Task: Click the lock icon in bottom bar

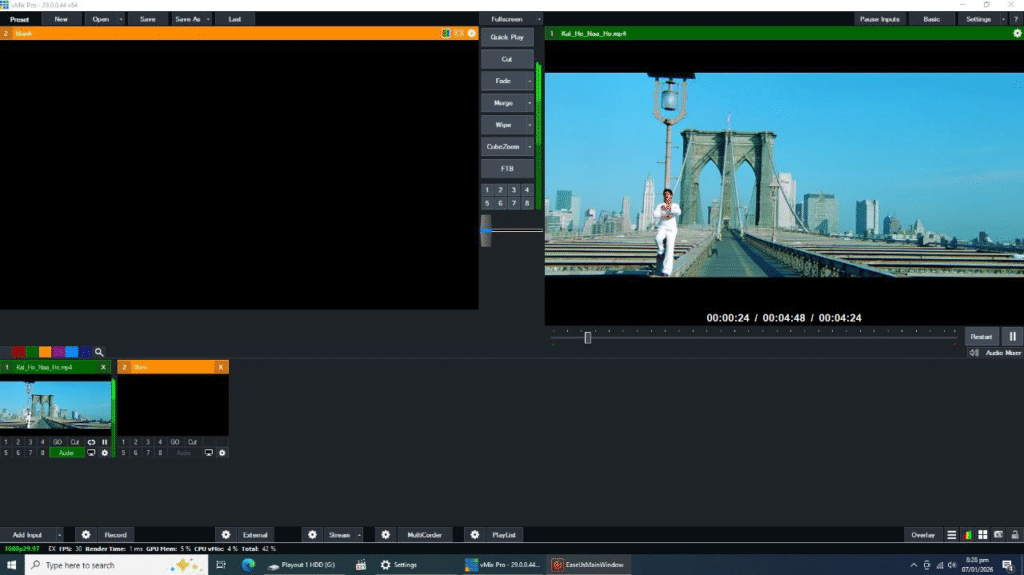Action: coord(1013,535)
